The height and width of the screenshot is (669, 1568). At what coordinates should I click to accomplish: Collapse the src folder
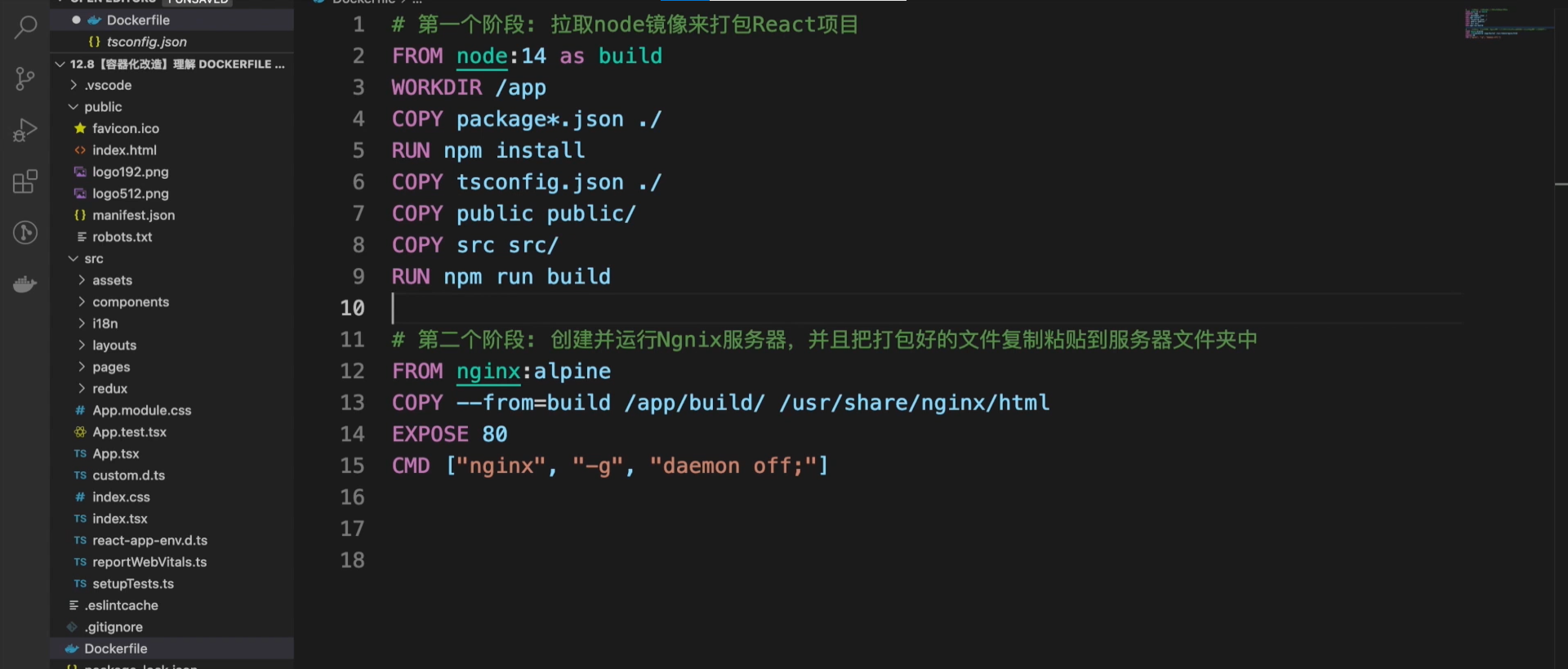93,259
